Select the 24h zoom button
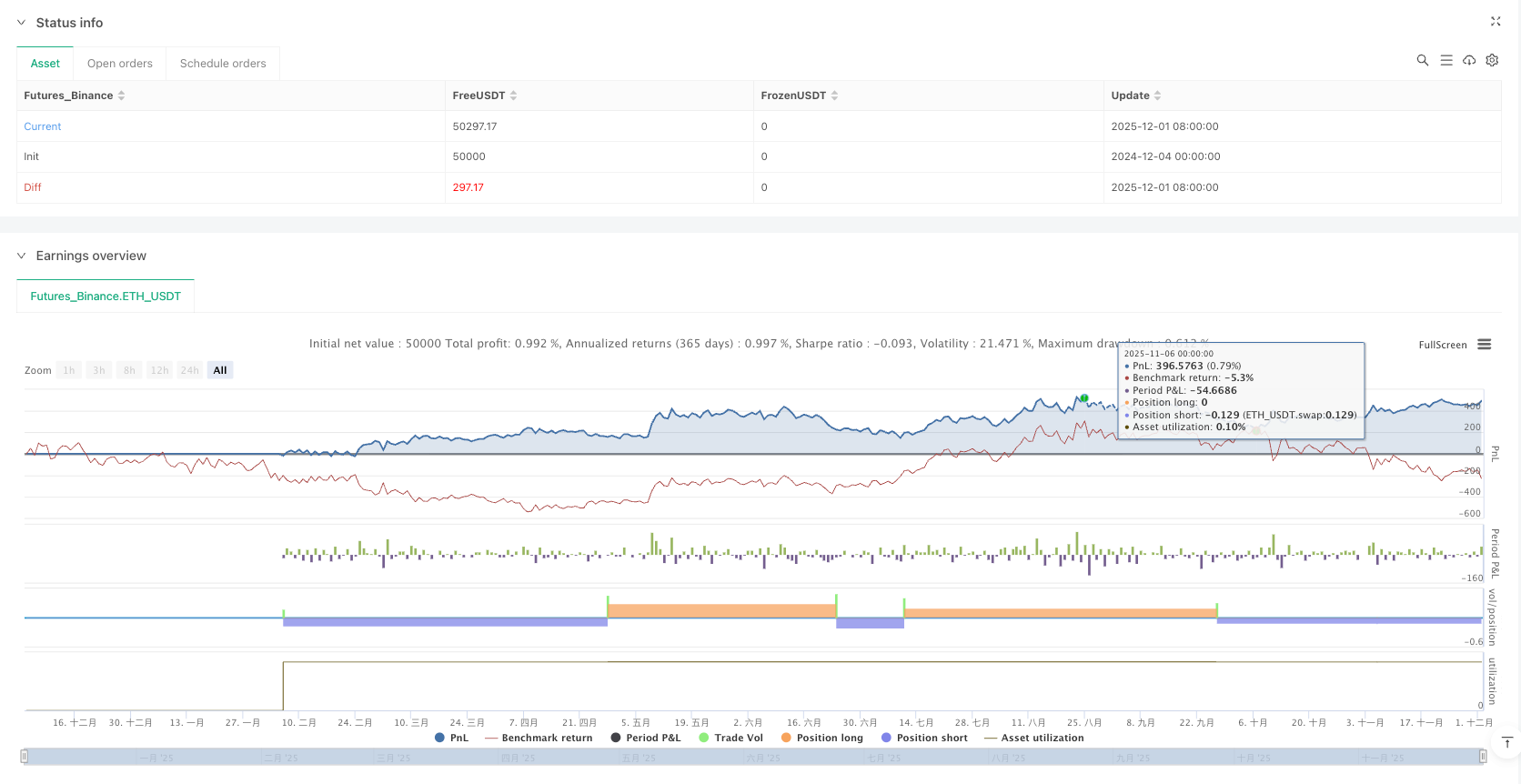This screenshot has width=1521, height=784. point(189,370)
